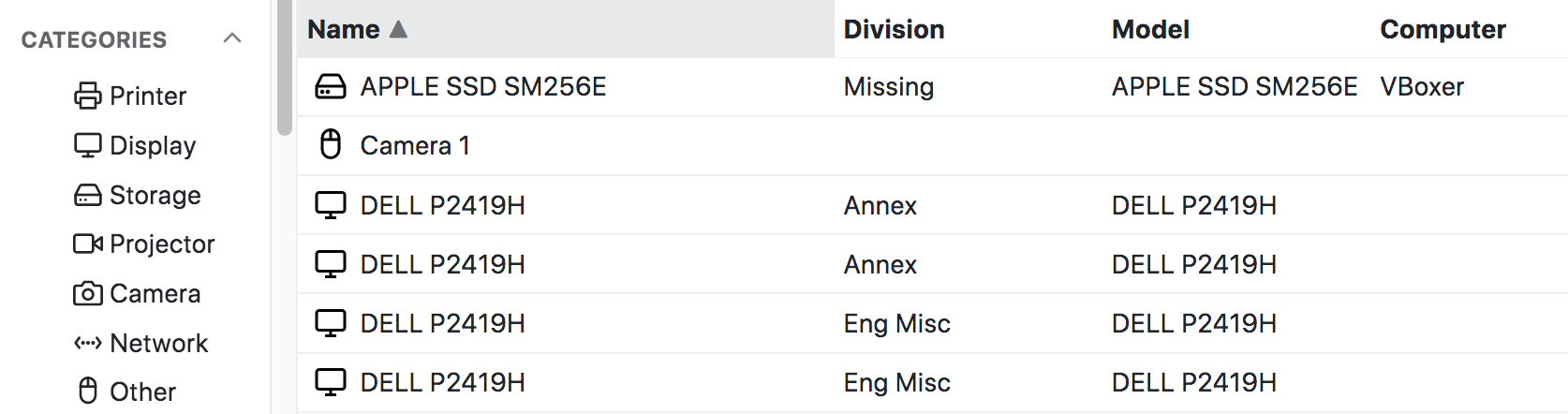Sort the table by Division column
The width and height of the screenshot is (1568, 414).
pos(894,29)
